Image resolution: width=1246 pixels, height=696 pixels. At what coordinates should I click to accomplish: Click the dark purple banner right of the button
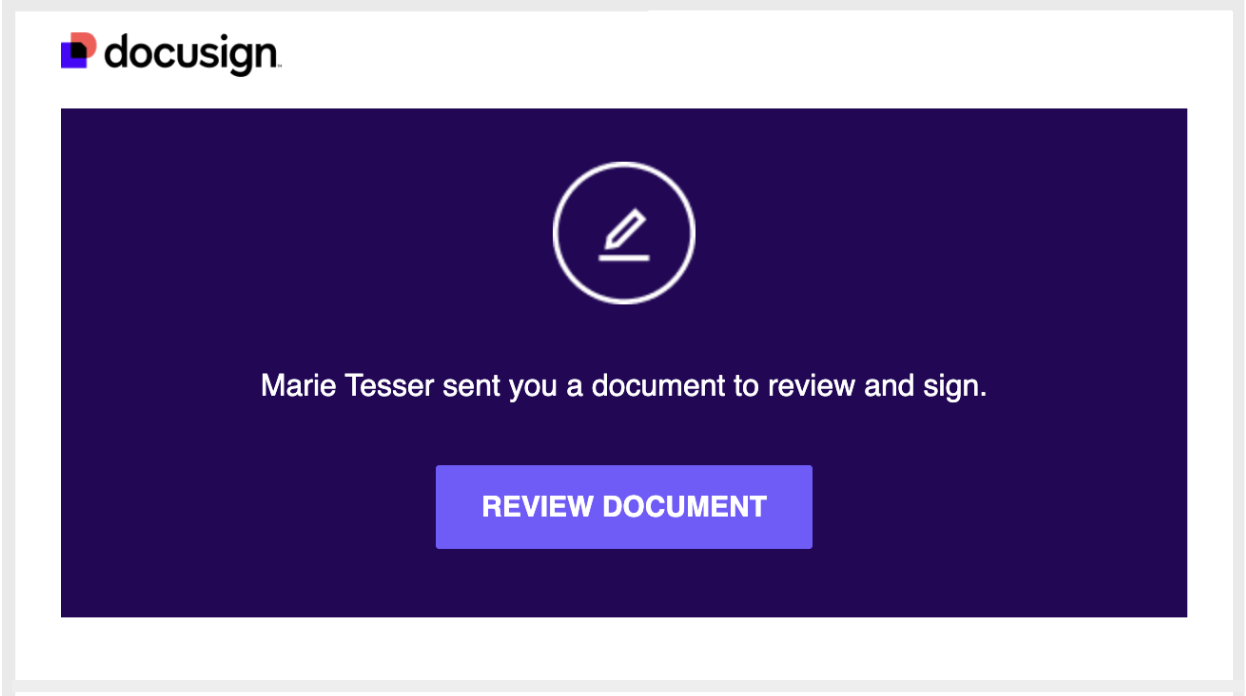pyautogui.click(x=1000, y=507)
